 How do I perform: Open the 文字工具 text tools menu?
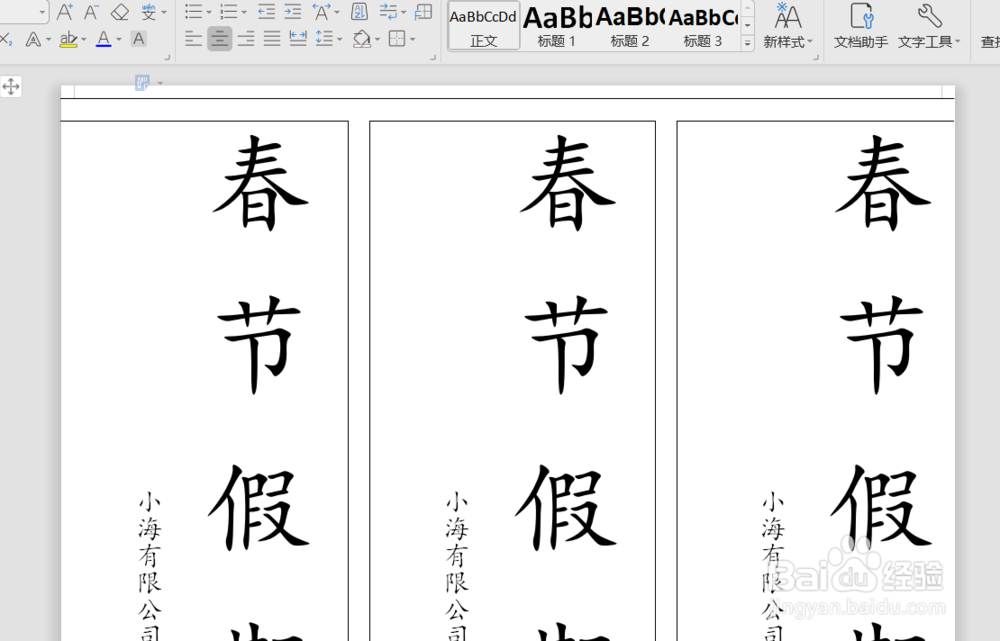929,26
